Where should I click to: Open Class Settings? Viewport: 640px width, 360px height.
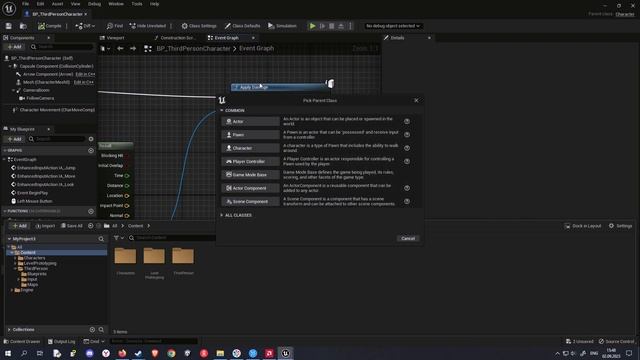[199, 26]
